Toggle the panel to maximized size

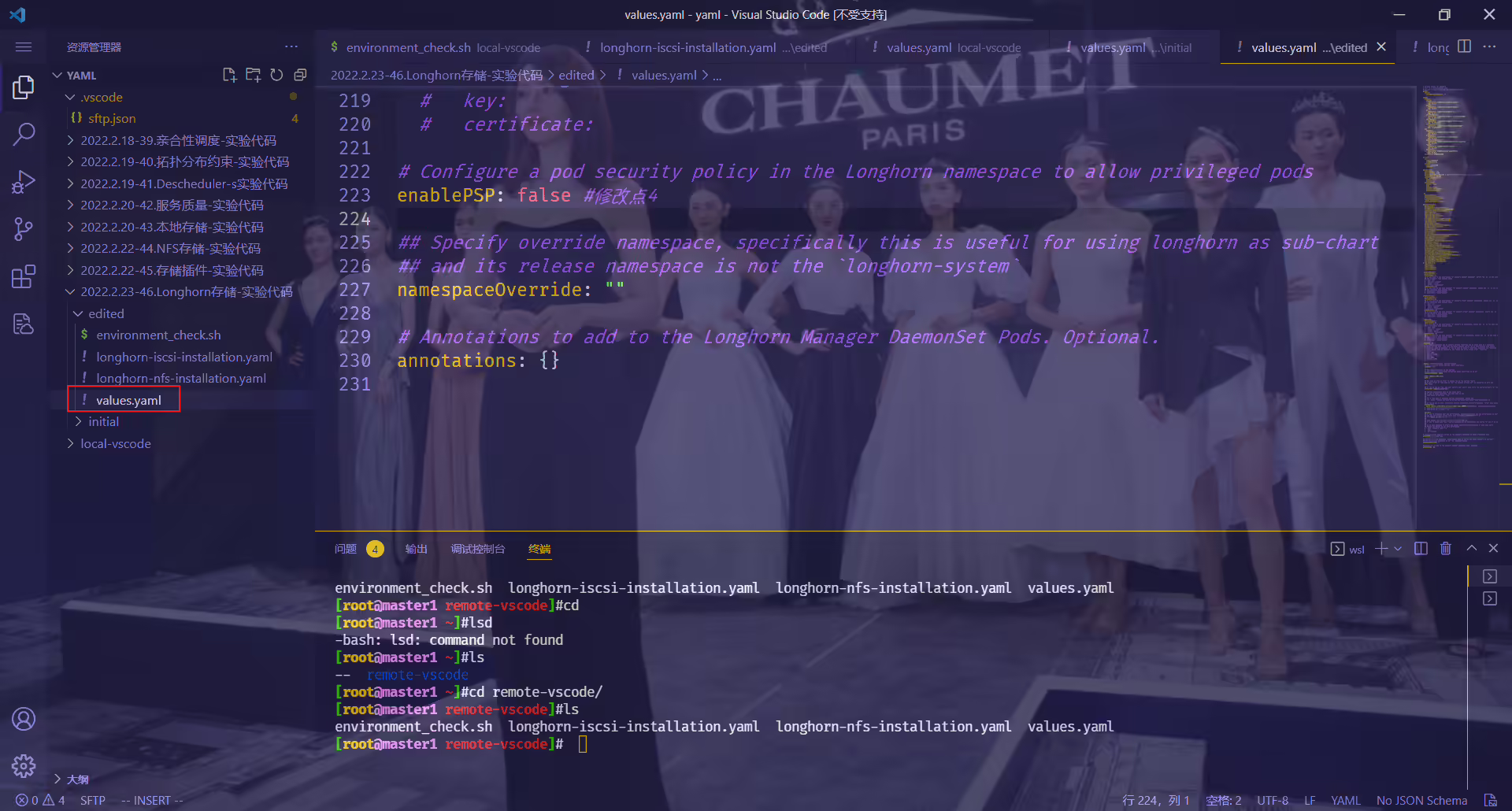pos(1471,549)
